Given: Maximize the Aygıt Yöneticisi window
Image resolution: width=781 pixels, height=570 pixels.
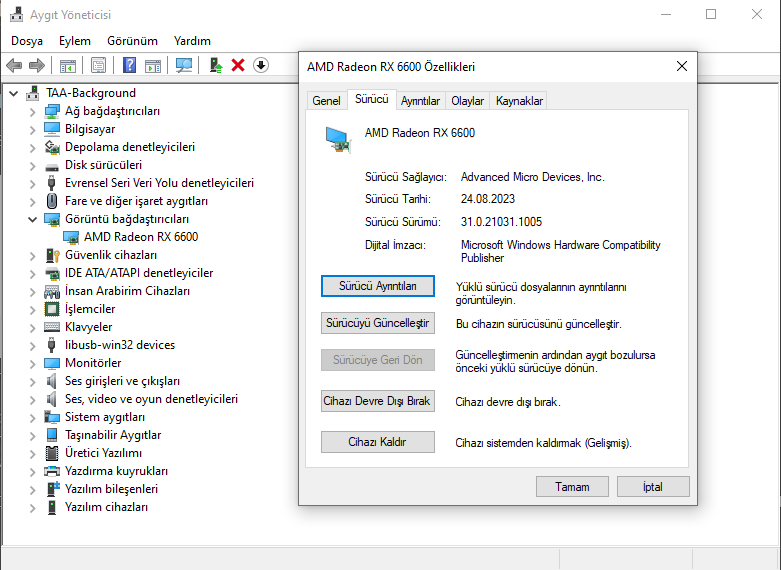Looking at the screenshot, I should pos(711,14).
